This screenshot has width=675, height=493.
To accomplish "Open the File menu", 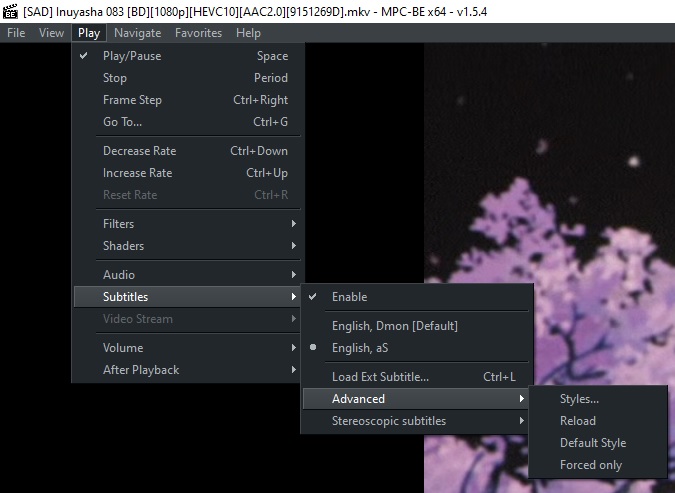I will tap(16, 33).
